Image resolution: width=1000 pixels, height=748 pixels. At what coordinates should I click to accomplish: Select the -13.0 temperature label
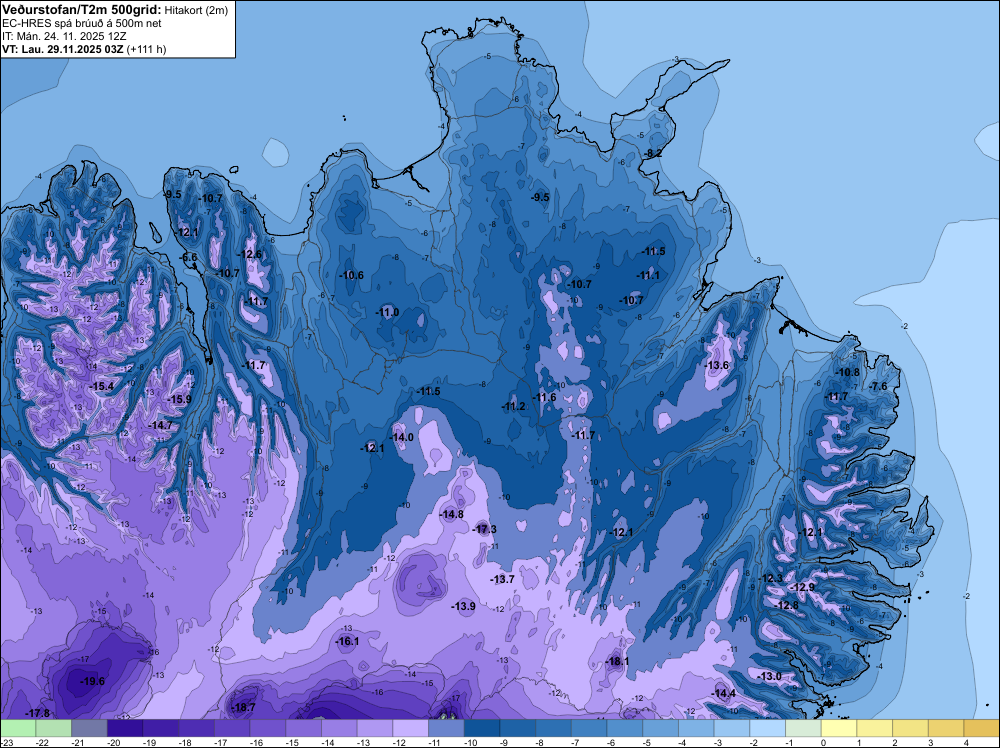click(769, 676)
